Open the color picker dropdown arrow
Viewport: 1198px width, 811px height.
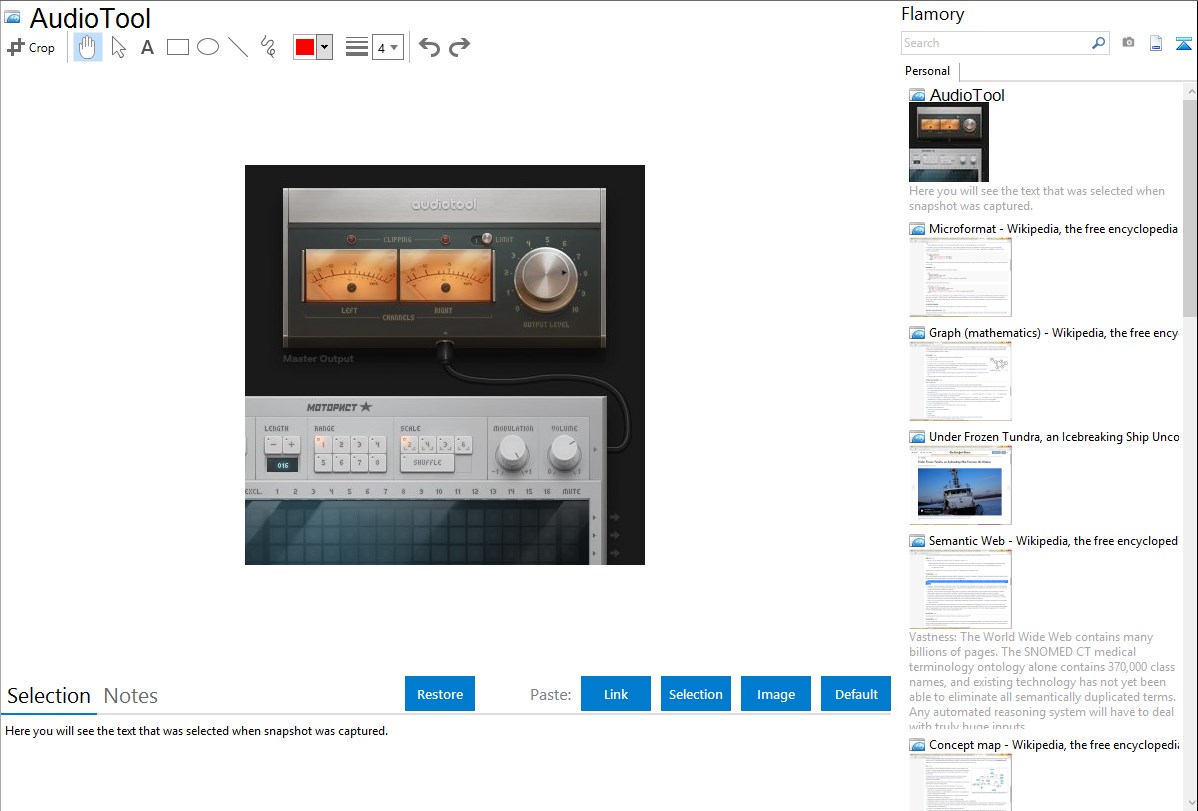324,47
